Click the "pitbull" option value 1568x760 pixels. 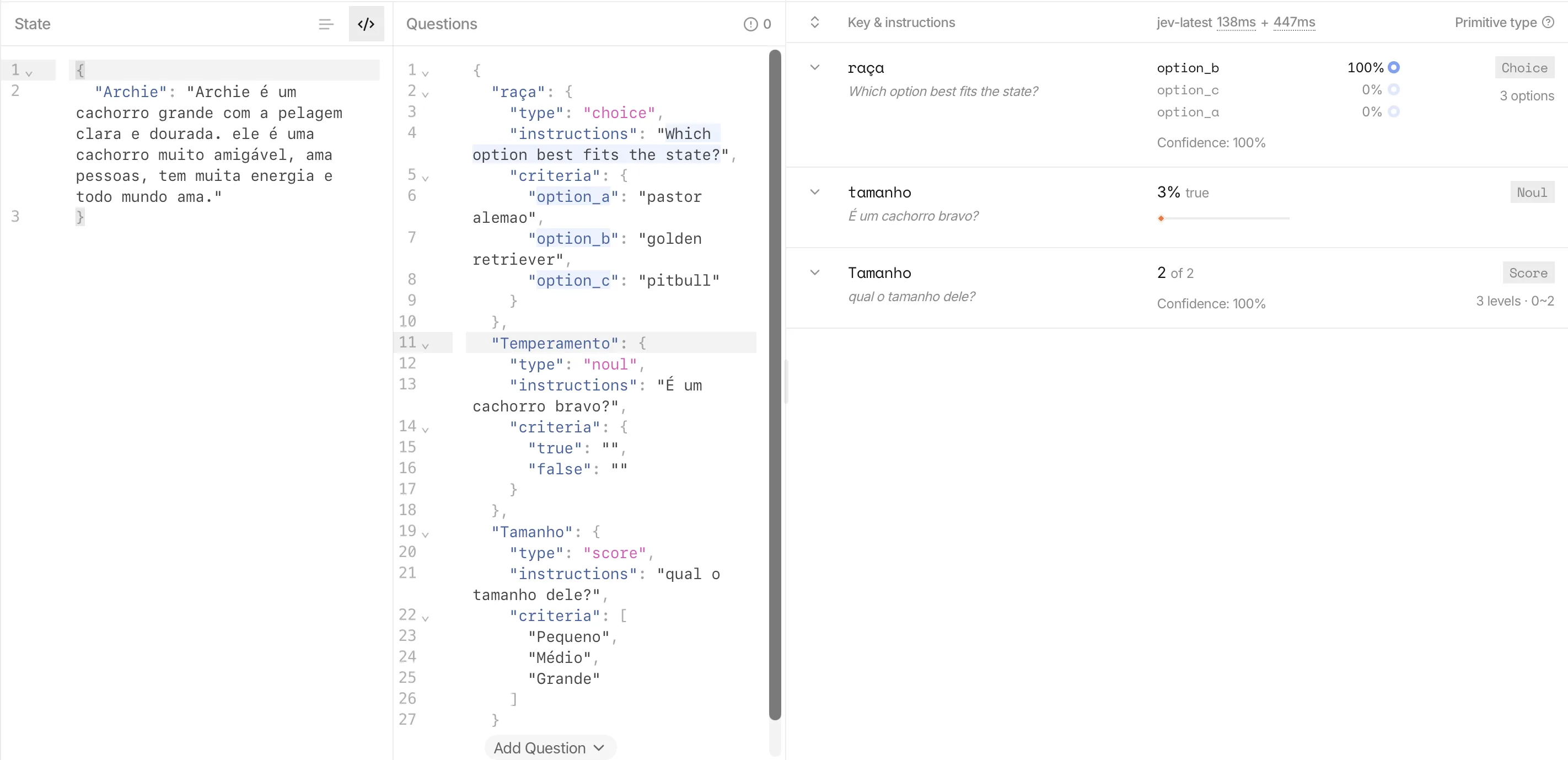click(679, 281)
